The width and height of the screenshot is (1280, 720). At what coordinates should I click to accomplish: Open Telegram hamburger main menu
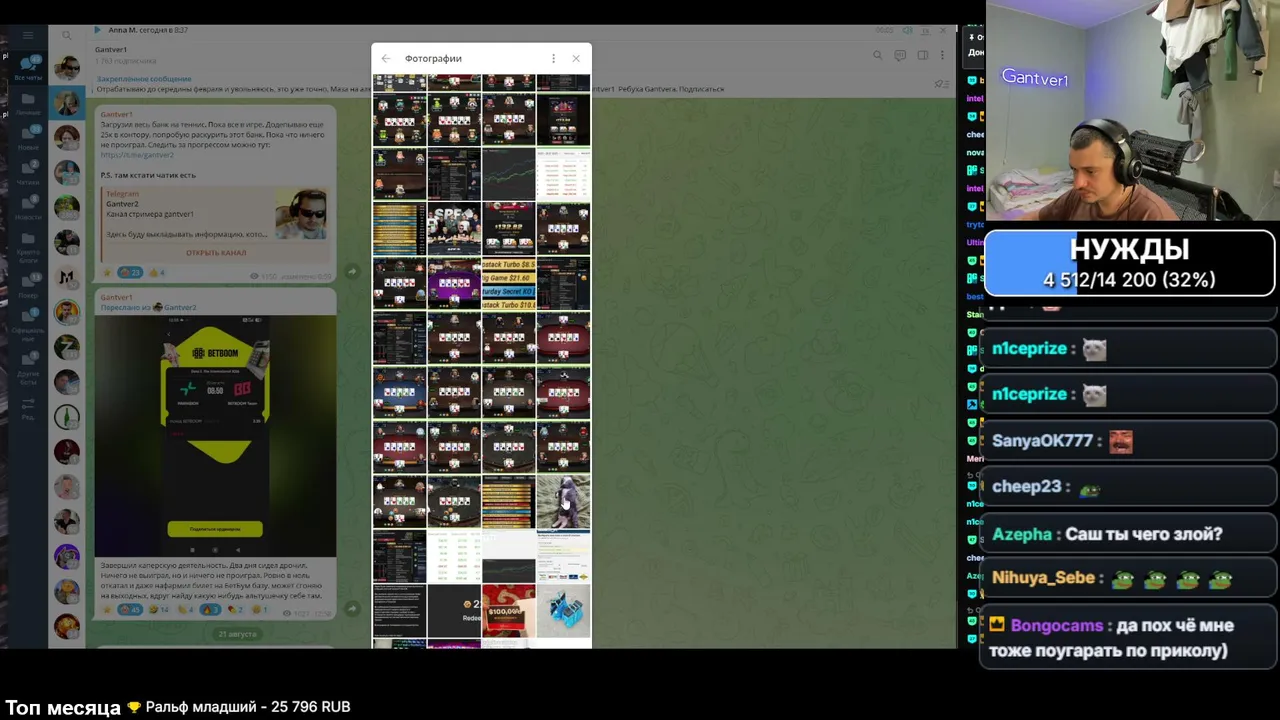point(28,35)
